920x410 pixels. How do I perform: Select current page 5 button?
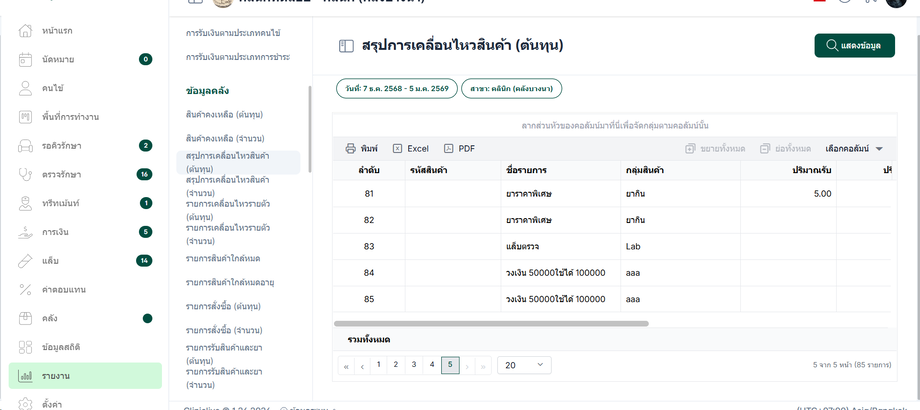(x=450, y=365)
